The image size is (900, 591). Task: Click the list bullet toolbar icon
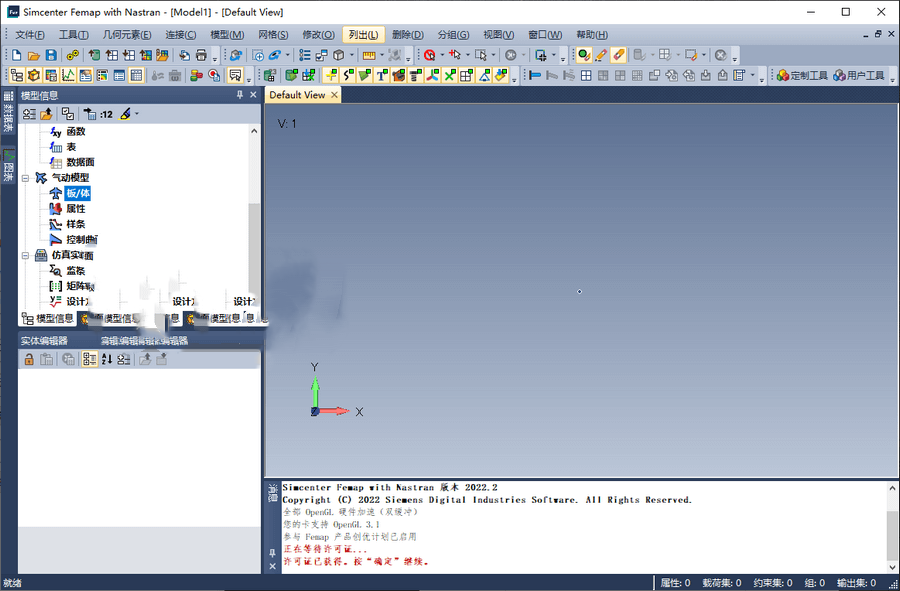point(305,55)
